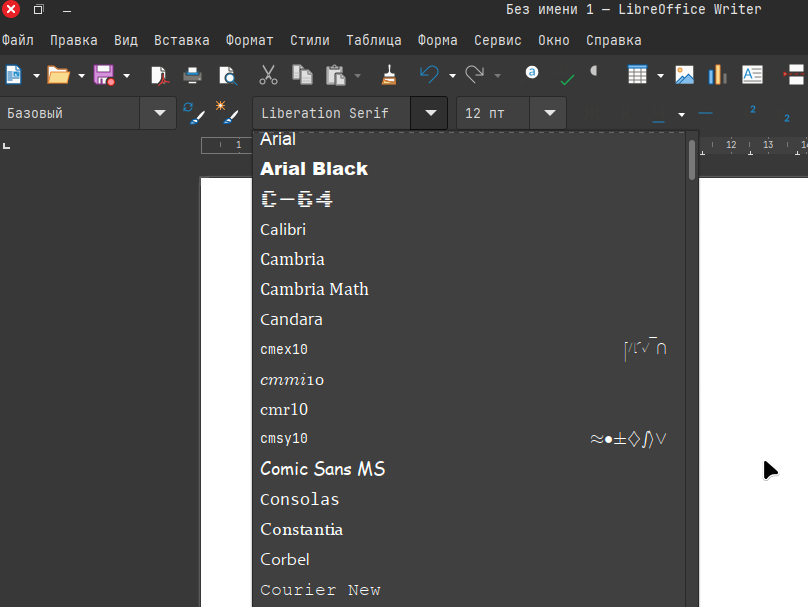The image size is (808, 607).
Task: Open the Базовый paragraph style dropdown
Action: (x=158, y=112)
